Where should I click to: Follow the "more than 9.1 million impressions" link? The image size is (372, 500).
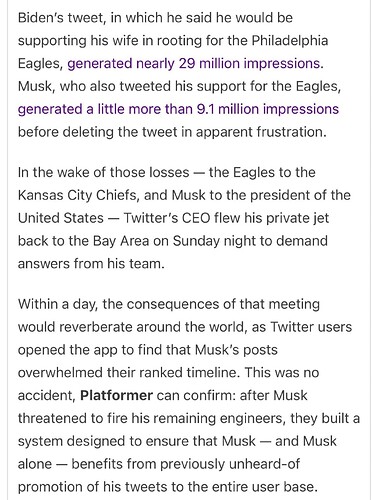(233, 109)
